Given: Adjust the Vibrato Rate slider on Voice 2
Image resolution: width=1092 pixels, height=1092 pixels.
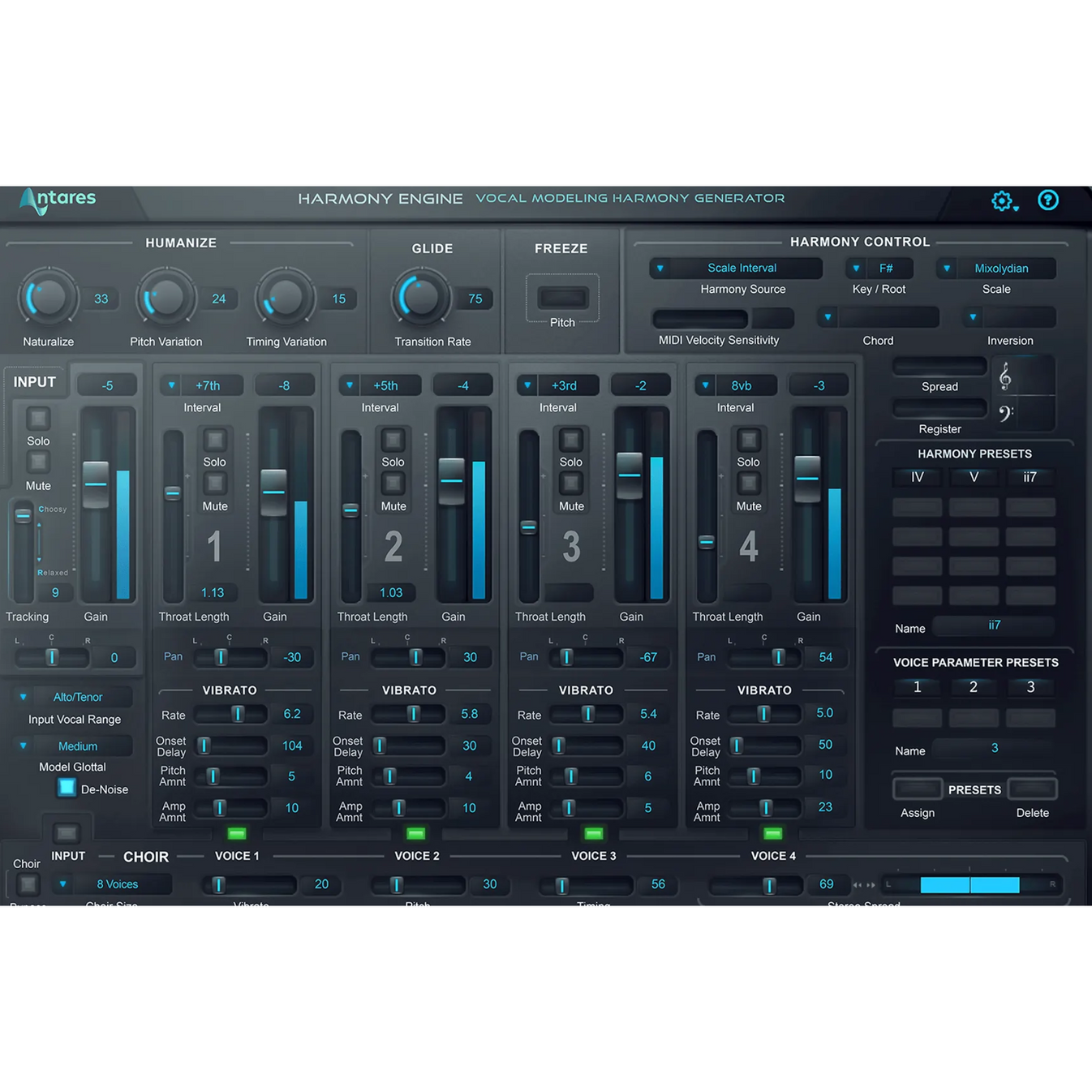Looking at the screenshot, I should click(412, 714).
